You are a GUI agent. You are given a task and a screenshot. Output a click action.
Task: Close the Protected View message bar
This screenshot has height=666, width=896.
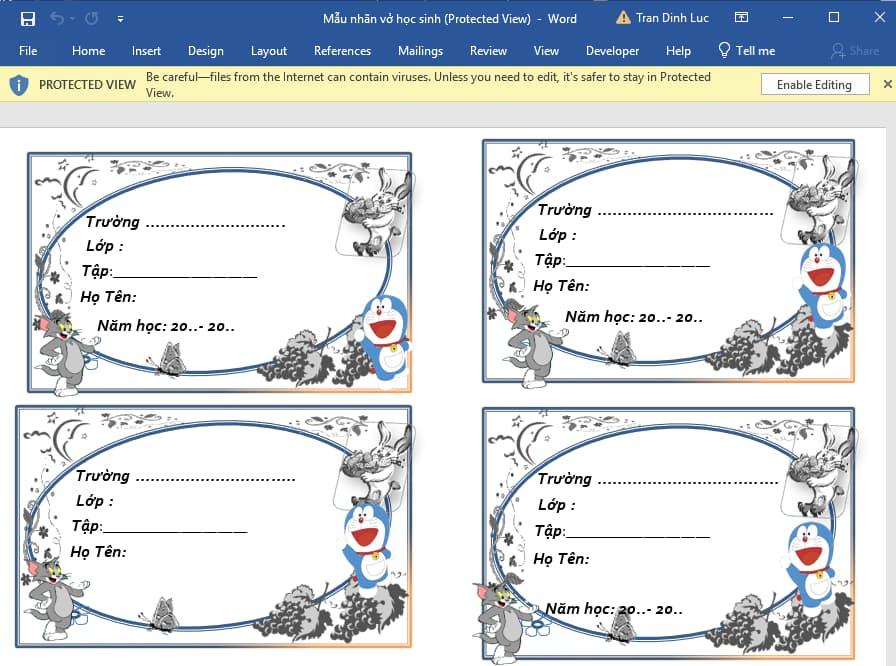point(887,84)
